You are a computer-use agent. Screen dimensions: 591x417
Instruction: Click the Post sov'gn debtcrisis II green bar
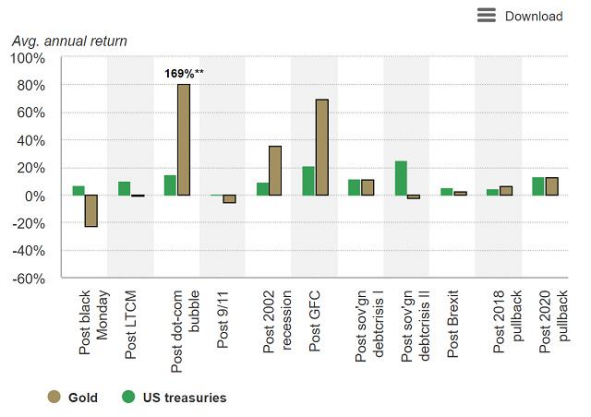pyautogui.click(x=401, y=178)
